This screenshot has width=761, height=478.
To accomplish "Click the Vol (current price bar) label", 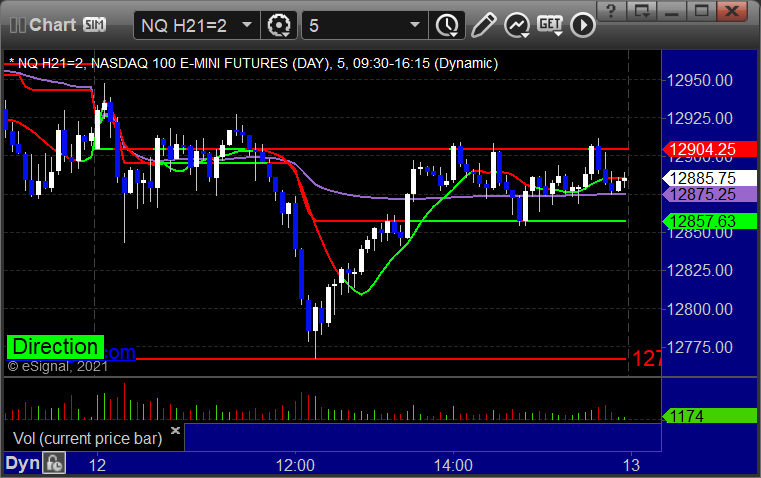I will point(88,439).
